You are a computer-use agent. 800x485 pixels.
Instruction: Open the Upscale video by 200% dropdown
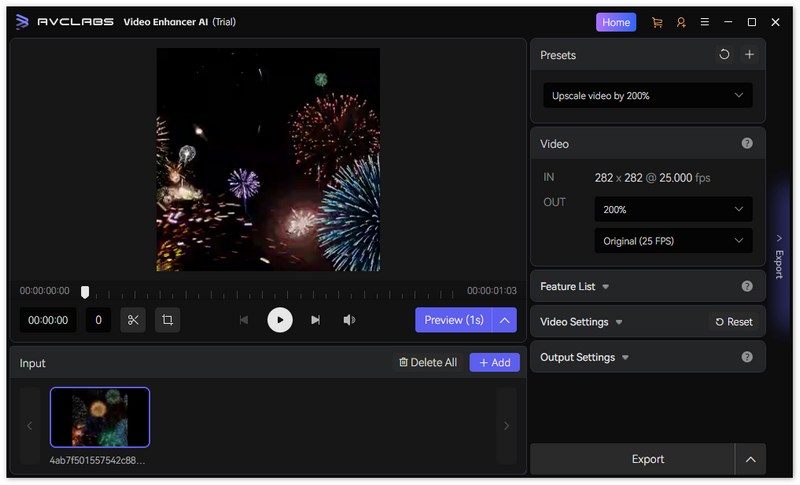pyautogui.click(x=647, y=96)
